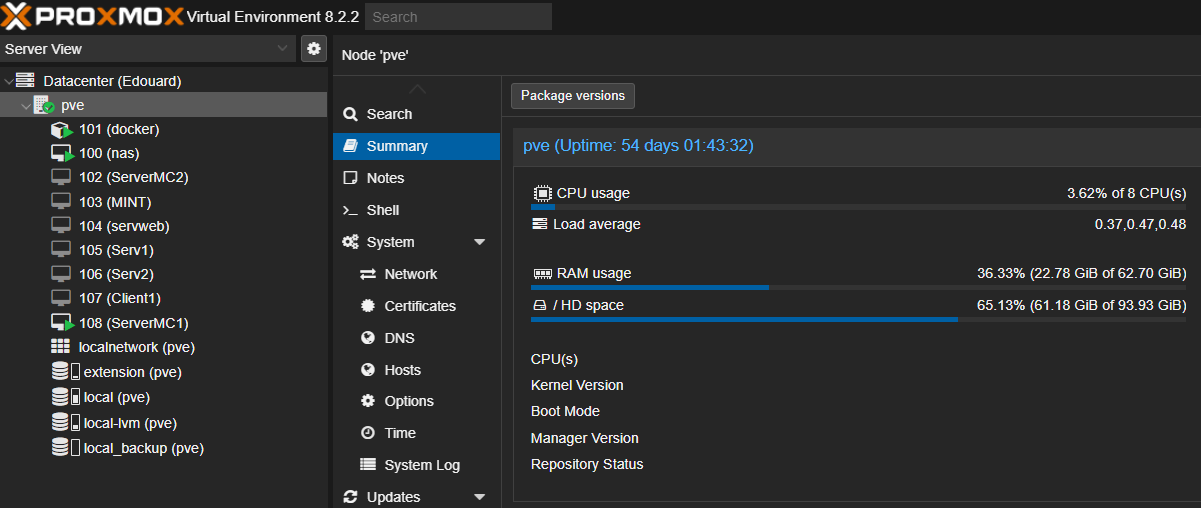
Task: Collapse the pve node in tree
Action: (25, 105)
